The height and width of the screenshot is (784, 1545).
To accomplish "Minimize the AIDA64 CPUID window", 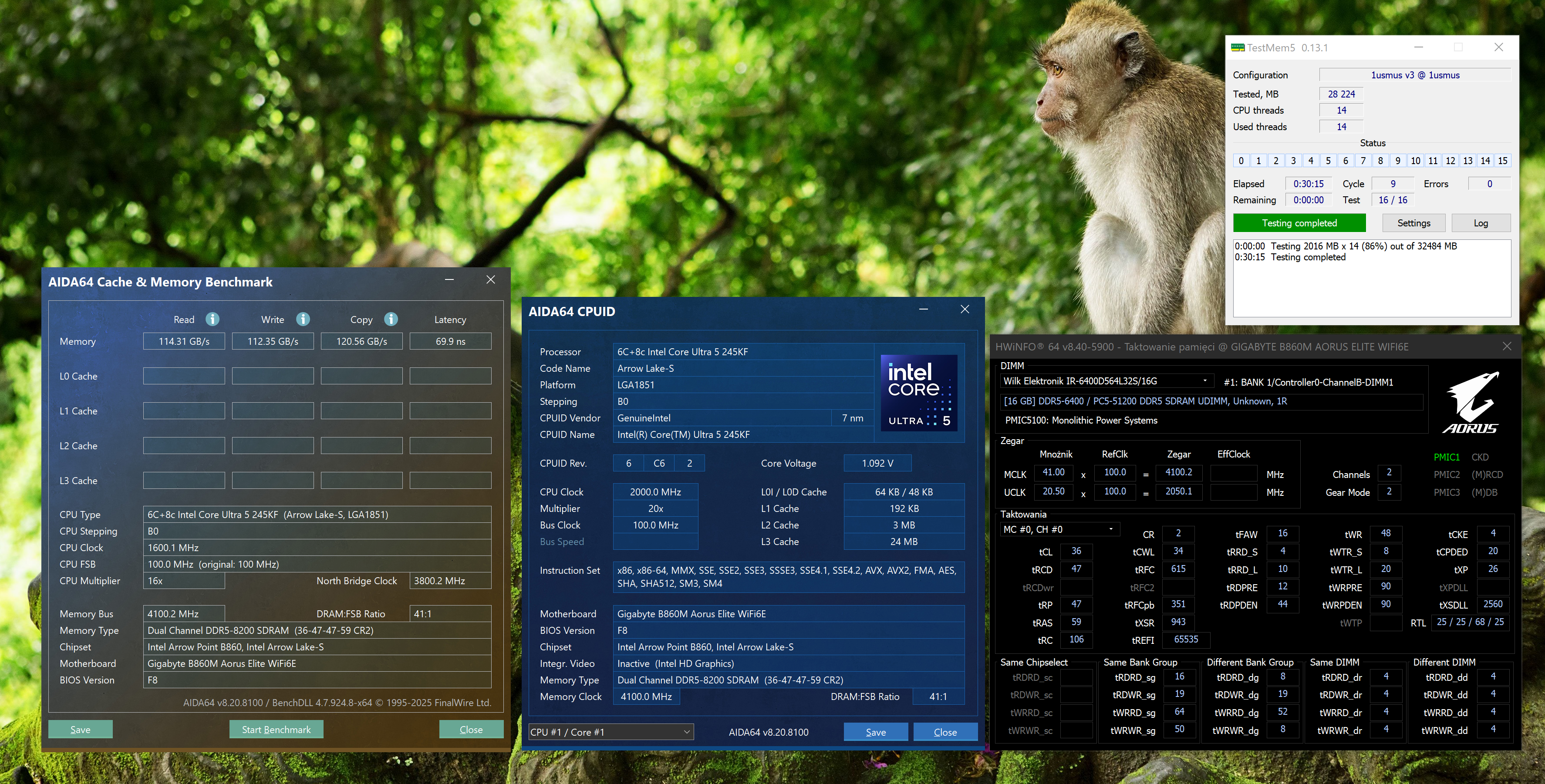I will 924,309.
